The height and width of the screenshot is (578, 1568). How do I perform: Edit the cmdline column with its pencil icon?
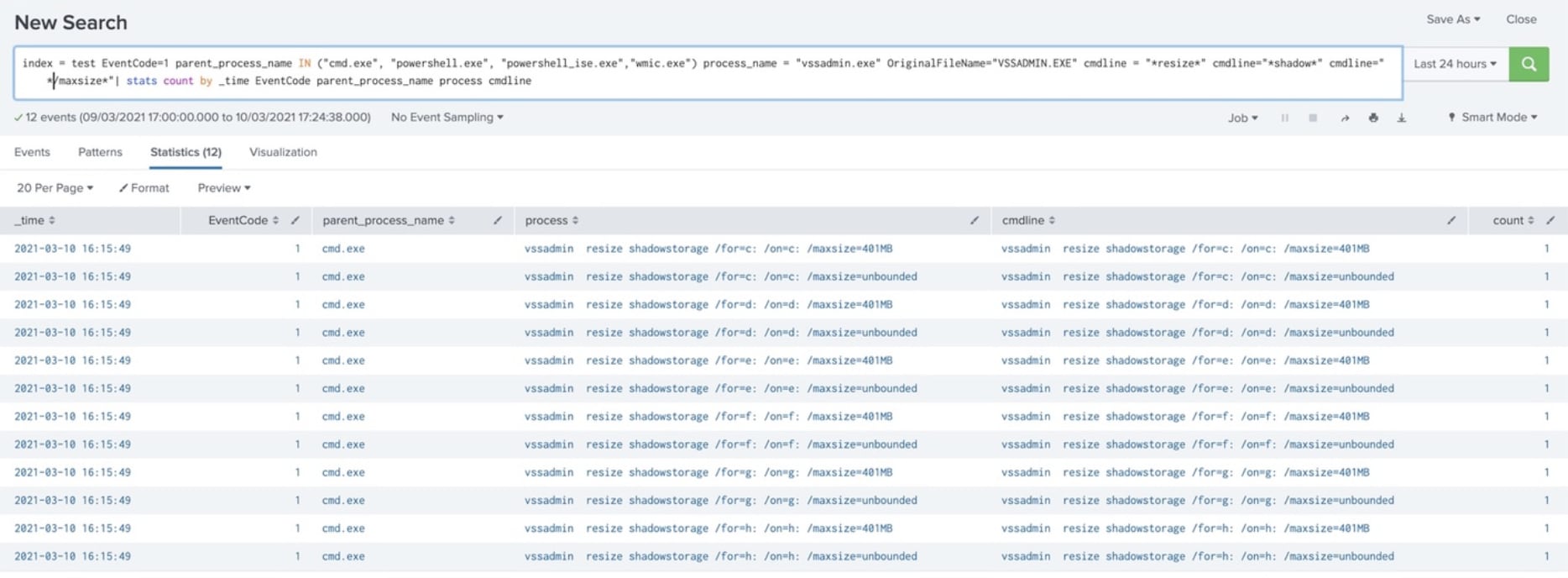click(x=1451, y=220)
